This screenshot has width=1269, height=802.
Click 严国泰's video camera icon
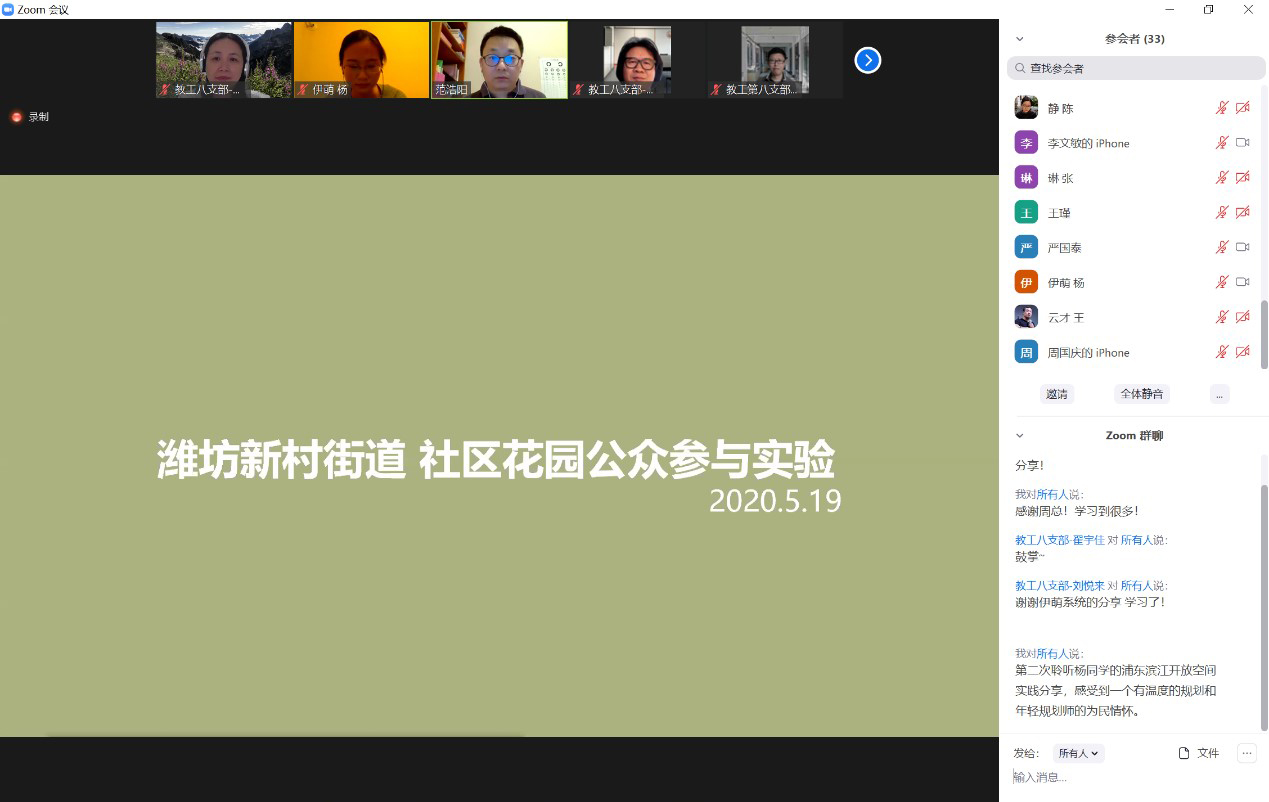1242,247
